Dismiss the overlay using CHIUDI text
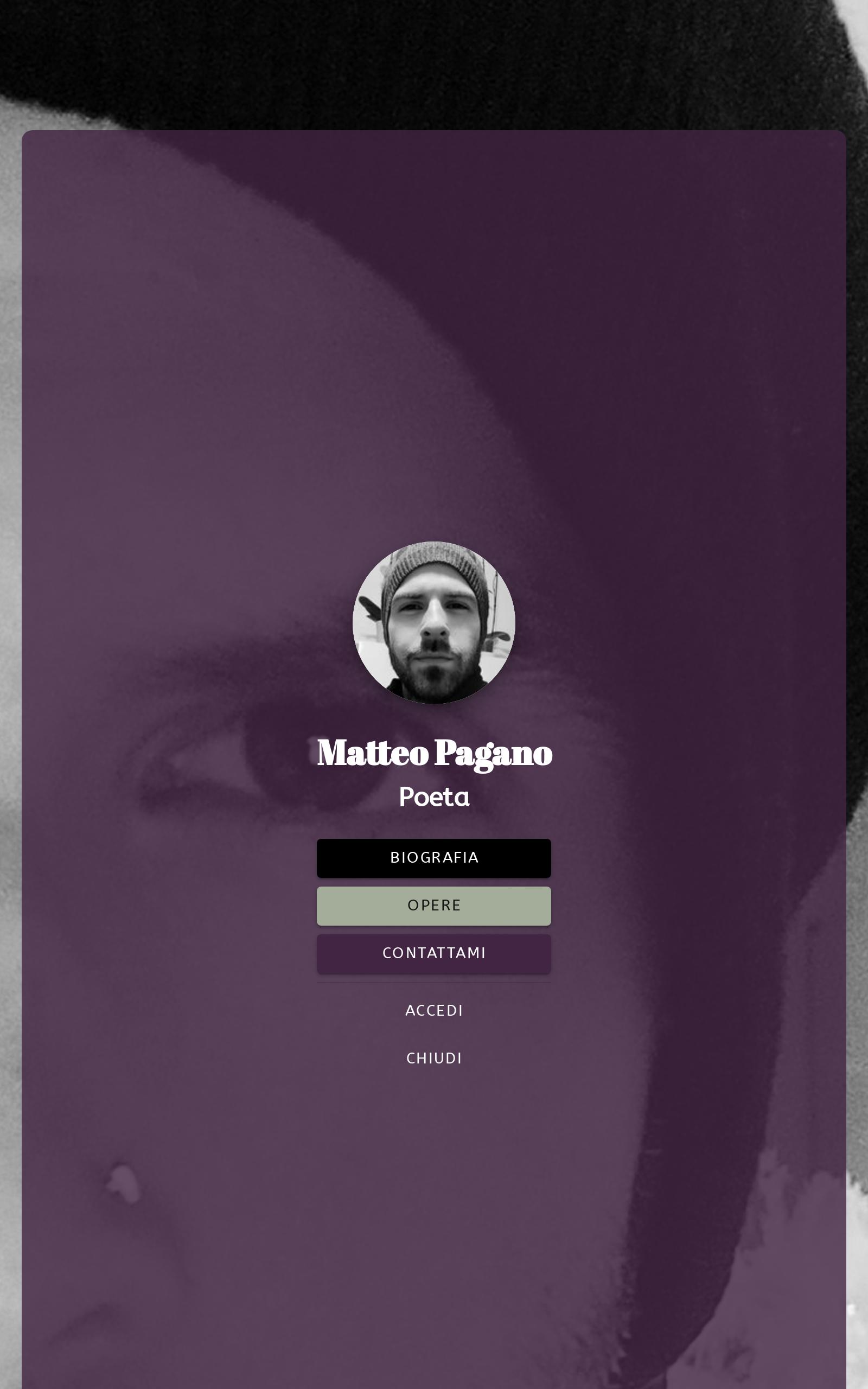The width and height of the screenshot is (868, 1389). click(x=433, y=1059)
